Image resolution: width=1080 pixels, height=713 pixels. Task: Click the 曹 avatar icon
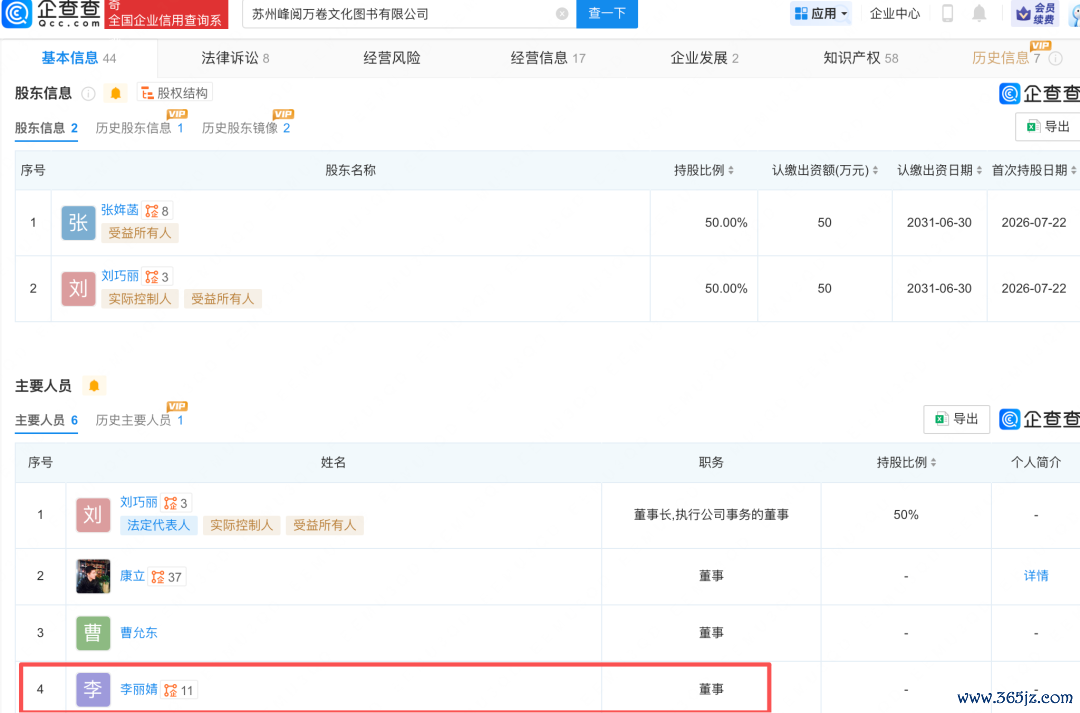click(x=93, y=632)
